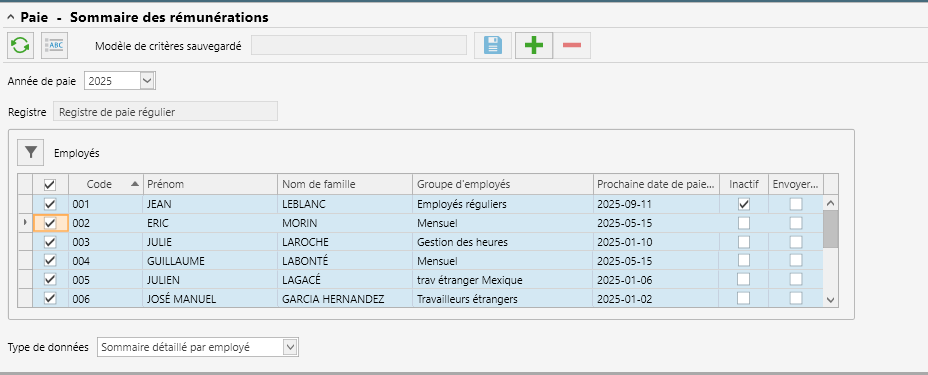
Task: Uncheck selection checkbox for employee 001
Action: pyautogui.click(x=50, y=204)
